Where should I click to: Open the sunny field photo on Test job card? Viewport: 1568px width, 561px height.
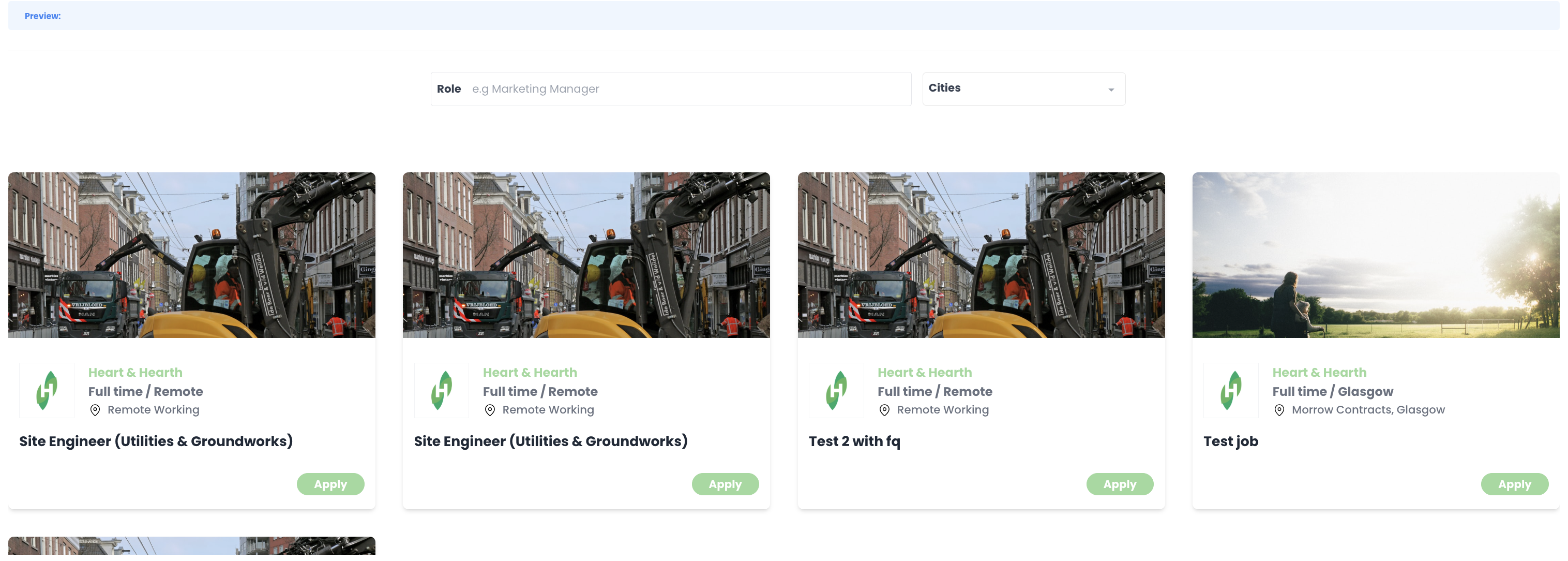(x=1376, y=255)
